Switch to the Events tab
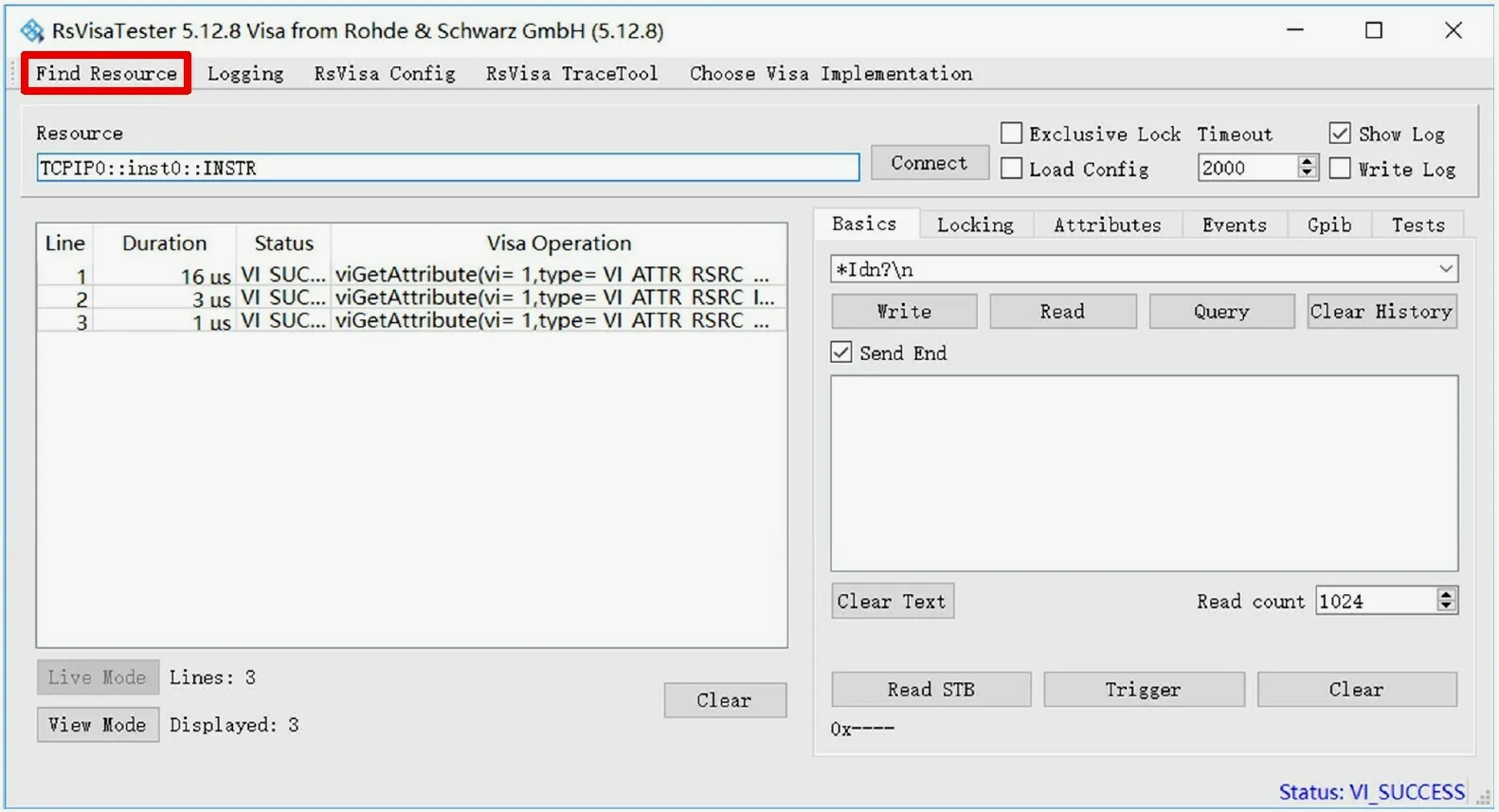Viewport: 1499px width, 812px height. click(1234, 226)
